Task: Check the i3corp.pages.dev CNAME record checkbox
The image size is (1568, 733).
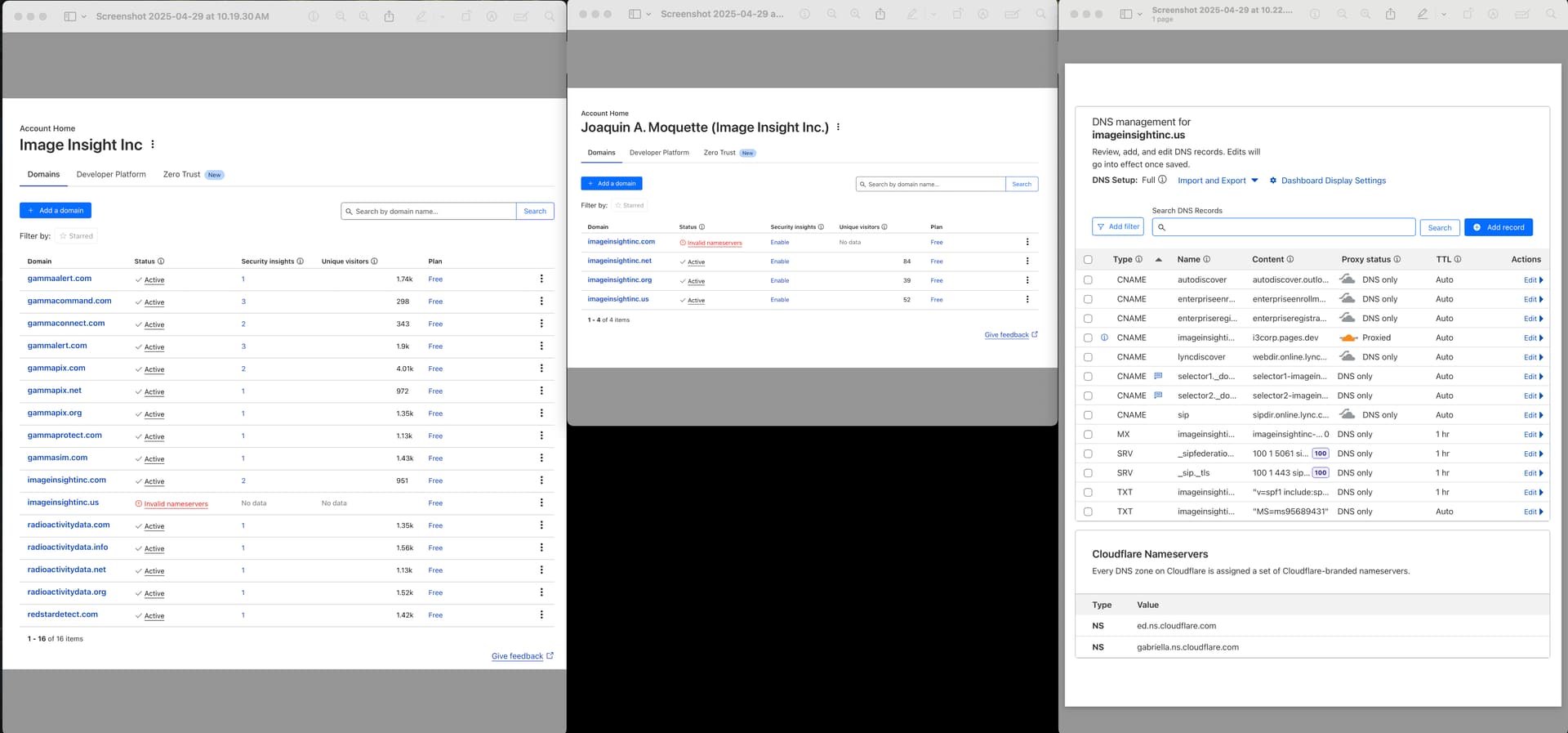Action: click(x=1088, y=337)
